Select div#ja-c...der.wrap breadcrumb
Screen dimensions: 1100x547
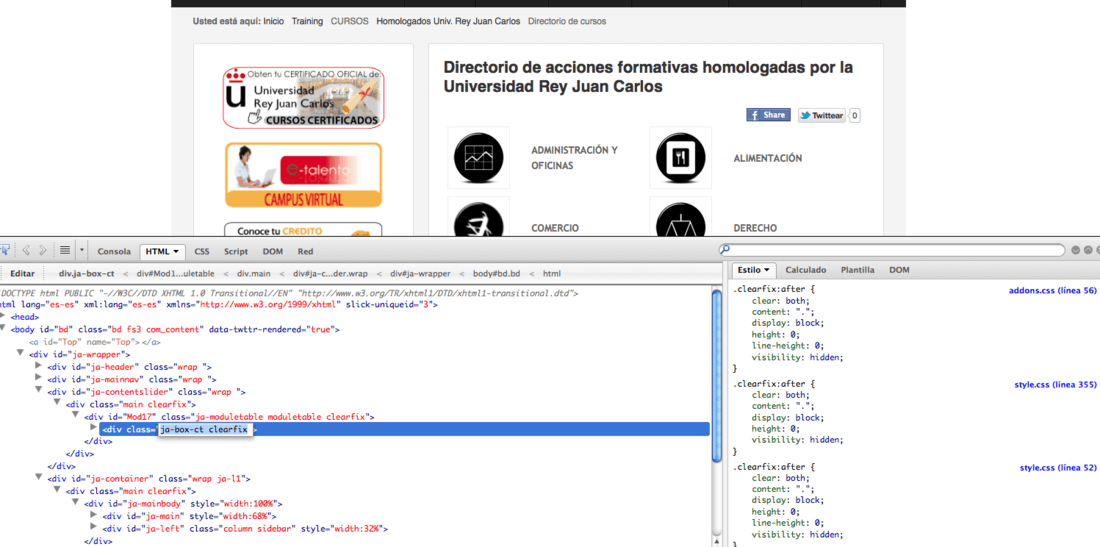click(x=330, y=274)
